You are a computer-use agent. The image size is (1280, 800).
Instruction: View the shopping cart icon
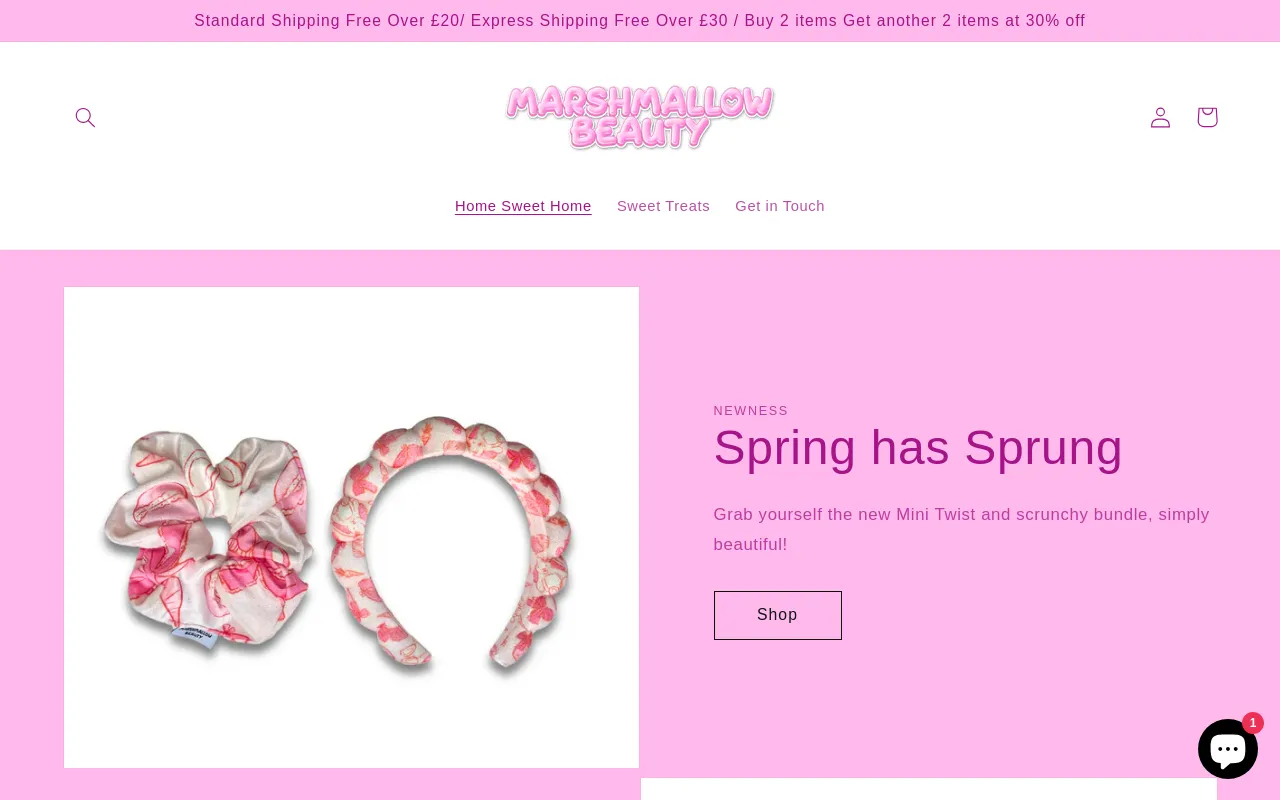(x=1207, y=117)
